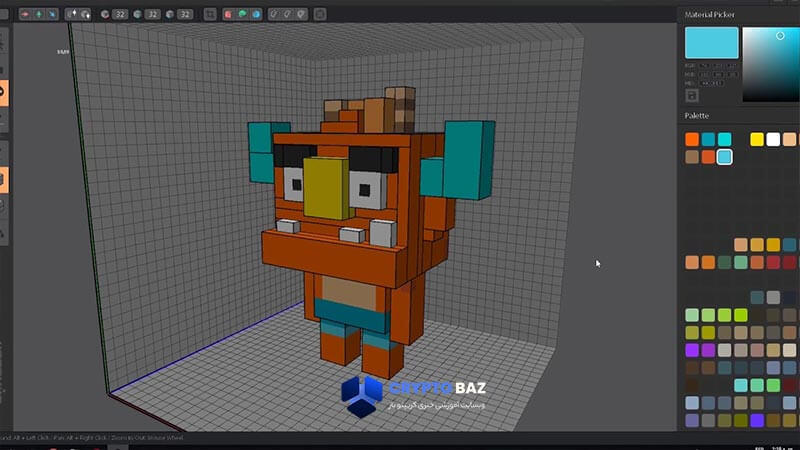Click the blue cube size icon
Viewport: 800px width, 450px height.
[170, 14]
